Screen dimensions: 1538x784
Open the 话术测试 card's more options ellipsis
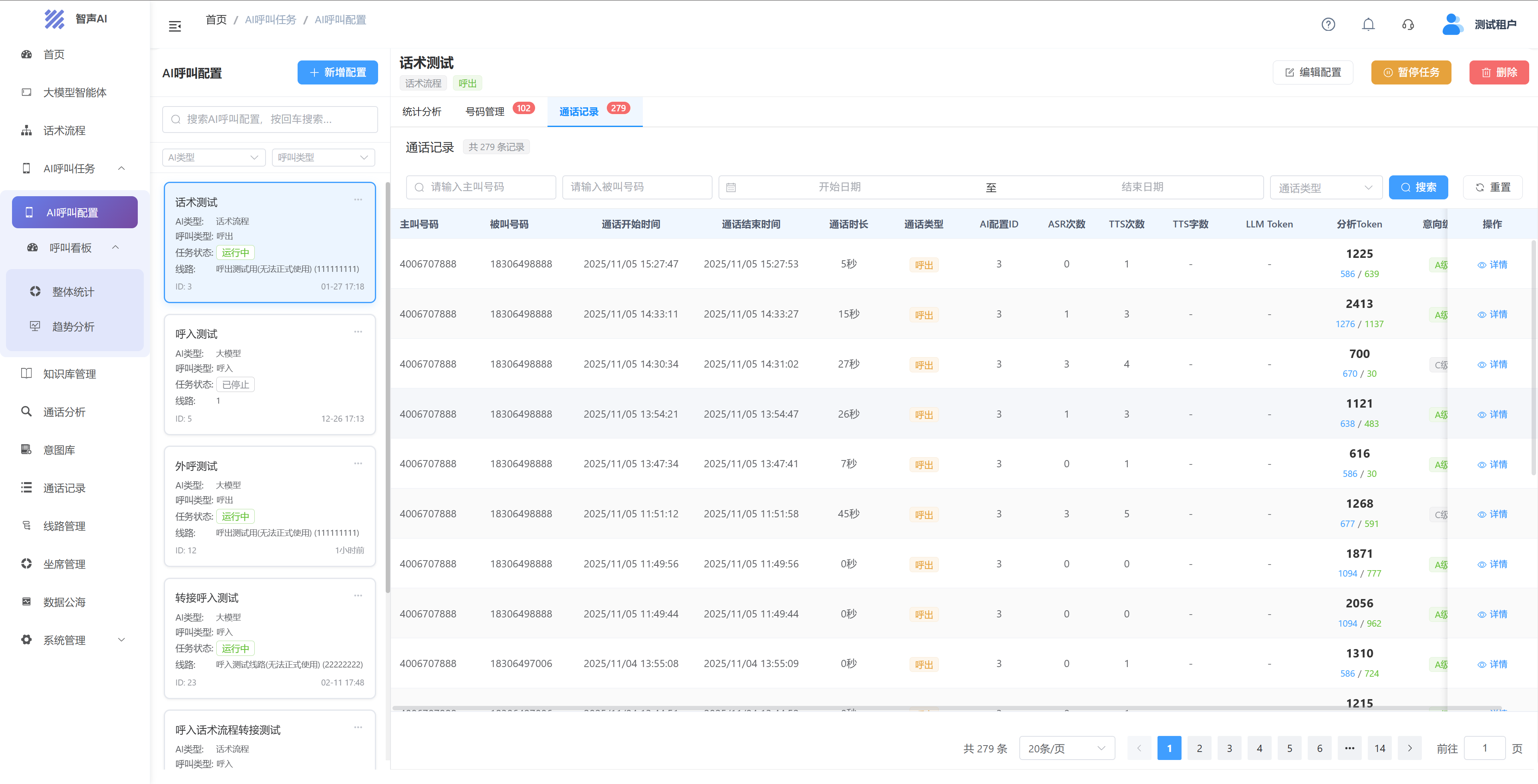pos(358,200)
